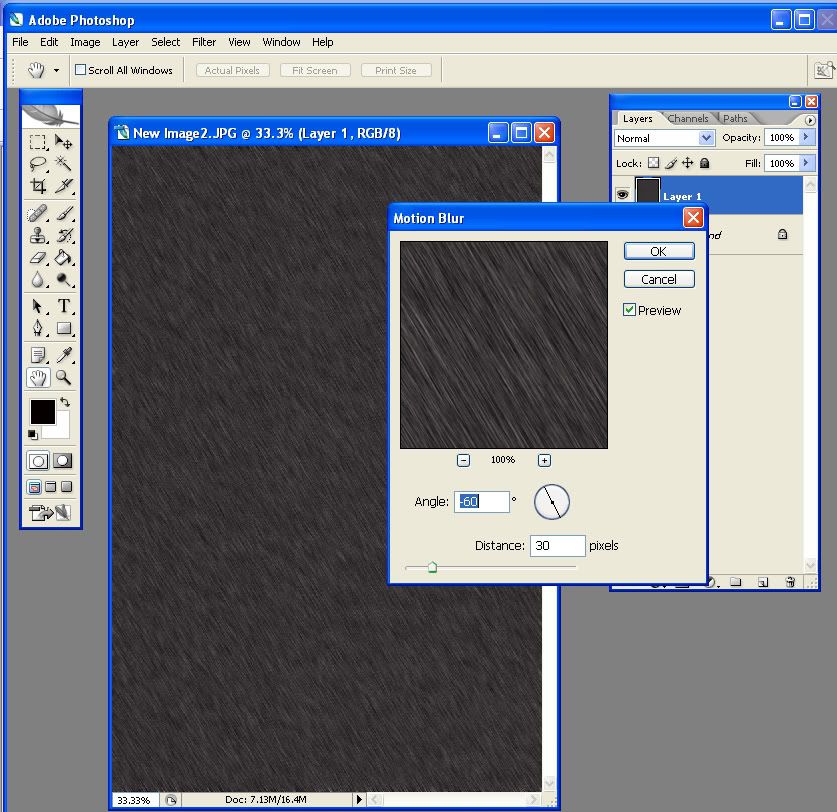Switch to the Channels tab
The height and width of the screenshot is (812, 837).
point(688,119)
